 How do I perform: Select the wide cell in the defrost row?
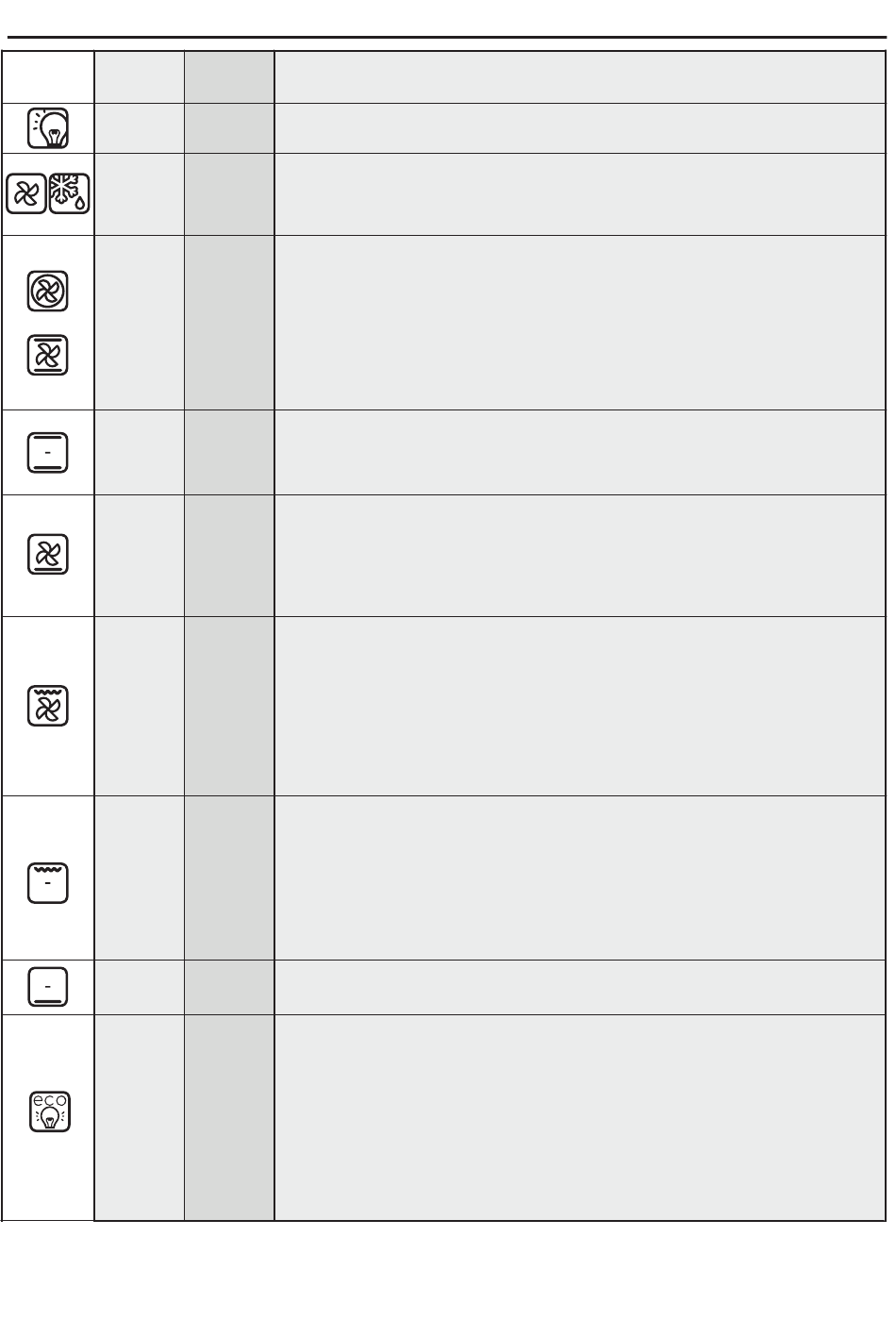(x=580, y=193)
